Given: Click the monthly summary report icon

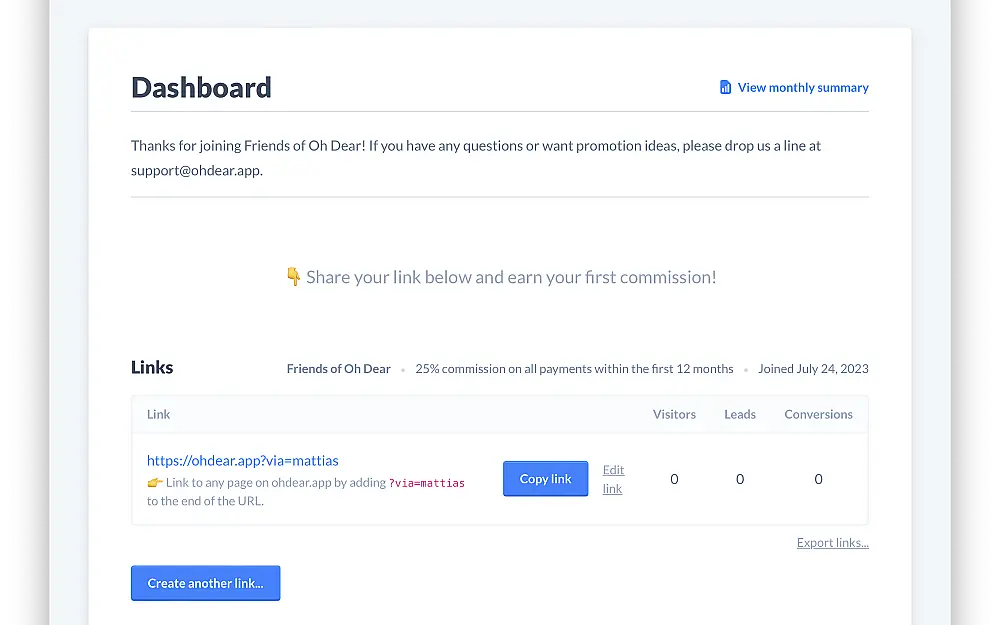Looking at the screenshot, I should coord(725,87).
